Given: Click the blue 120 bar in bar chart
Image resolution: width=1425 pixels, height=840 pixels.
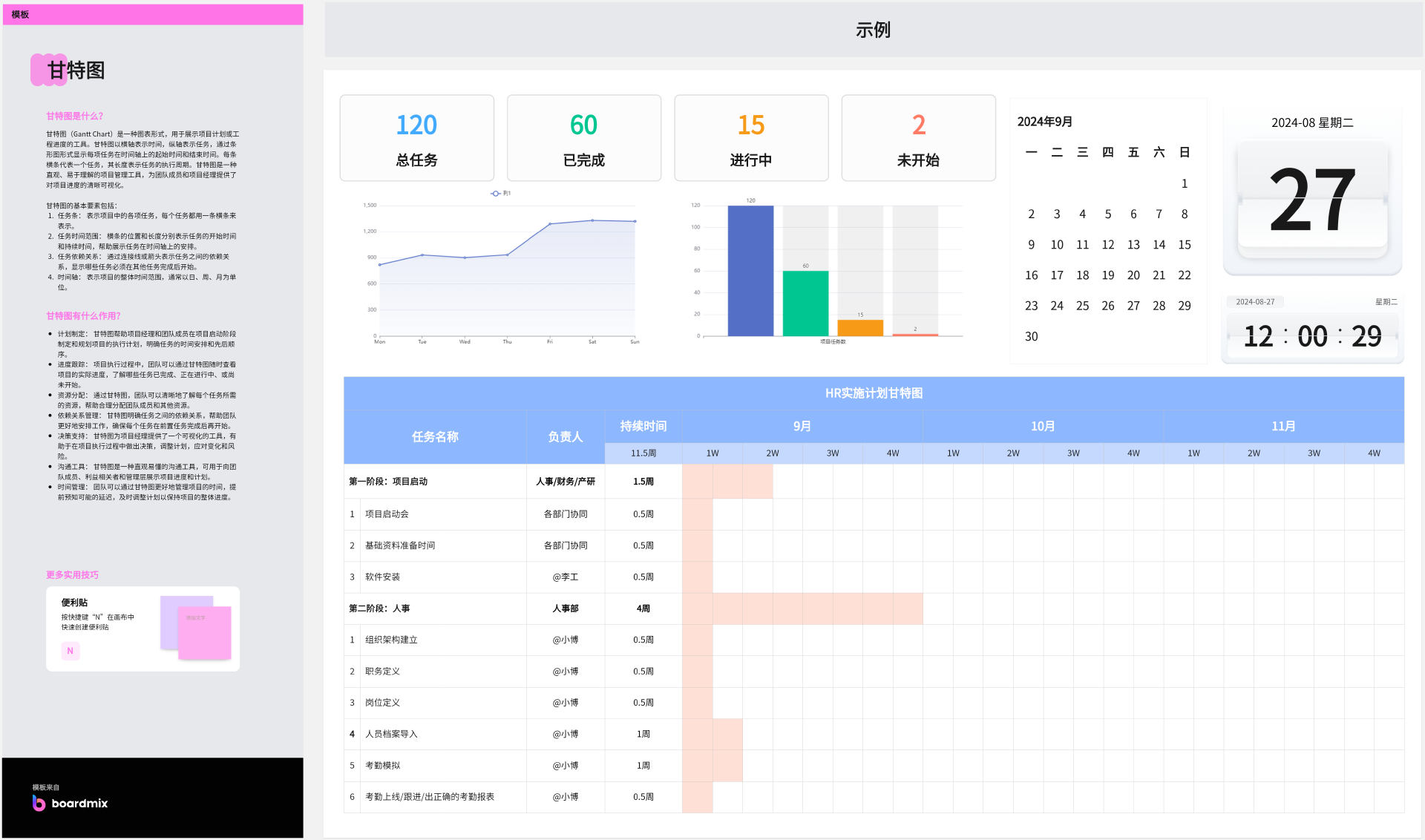Looking at the screenshot, I should [x=750, y=271].
